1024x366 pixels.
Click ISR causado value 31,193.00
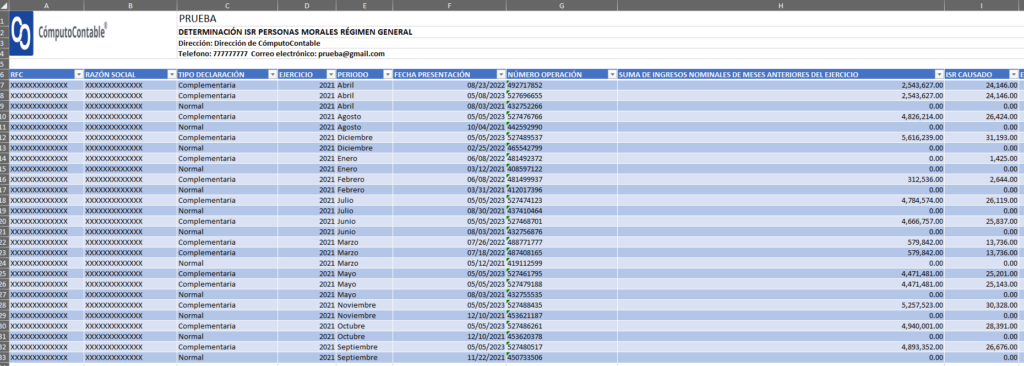(1001, 137)
